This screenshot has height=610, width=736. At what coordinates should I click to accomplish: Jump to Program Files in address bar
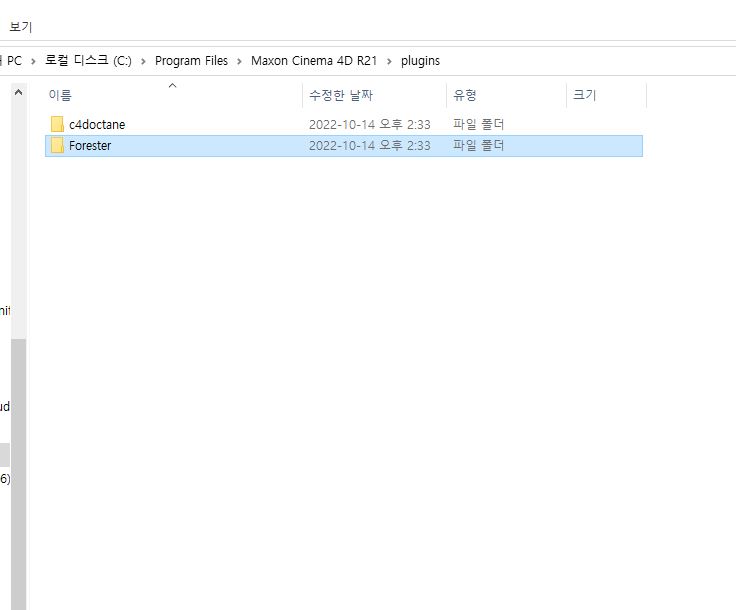[191, 61]
